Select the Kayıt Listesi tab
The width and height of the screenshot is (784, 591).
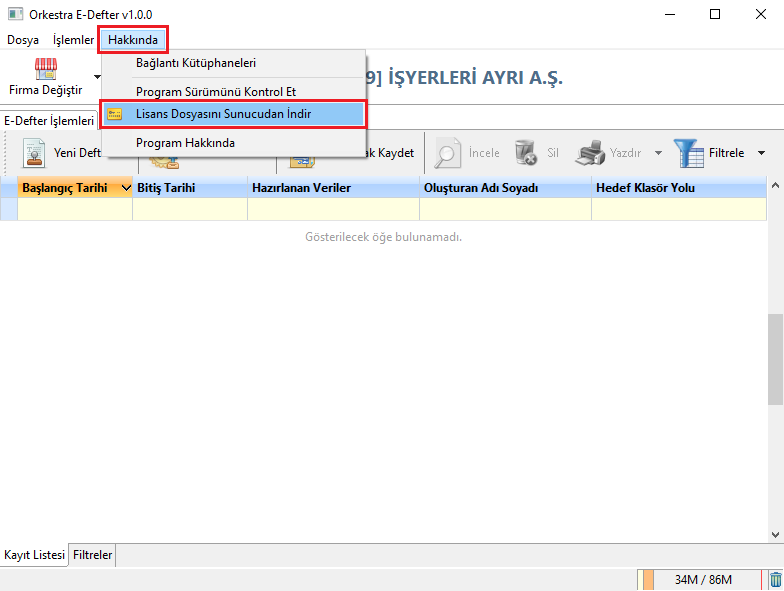[35, 555]
